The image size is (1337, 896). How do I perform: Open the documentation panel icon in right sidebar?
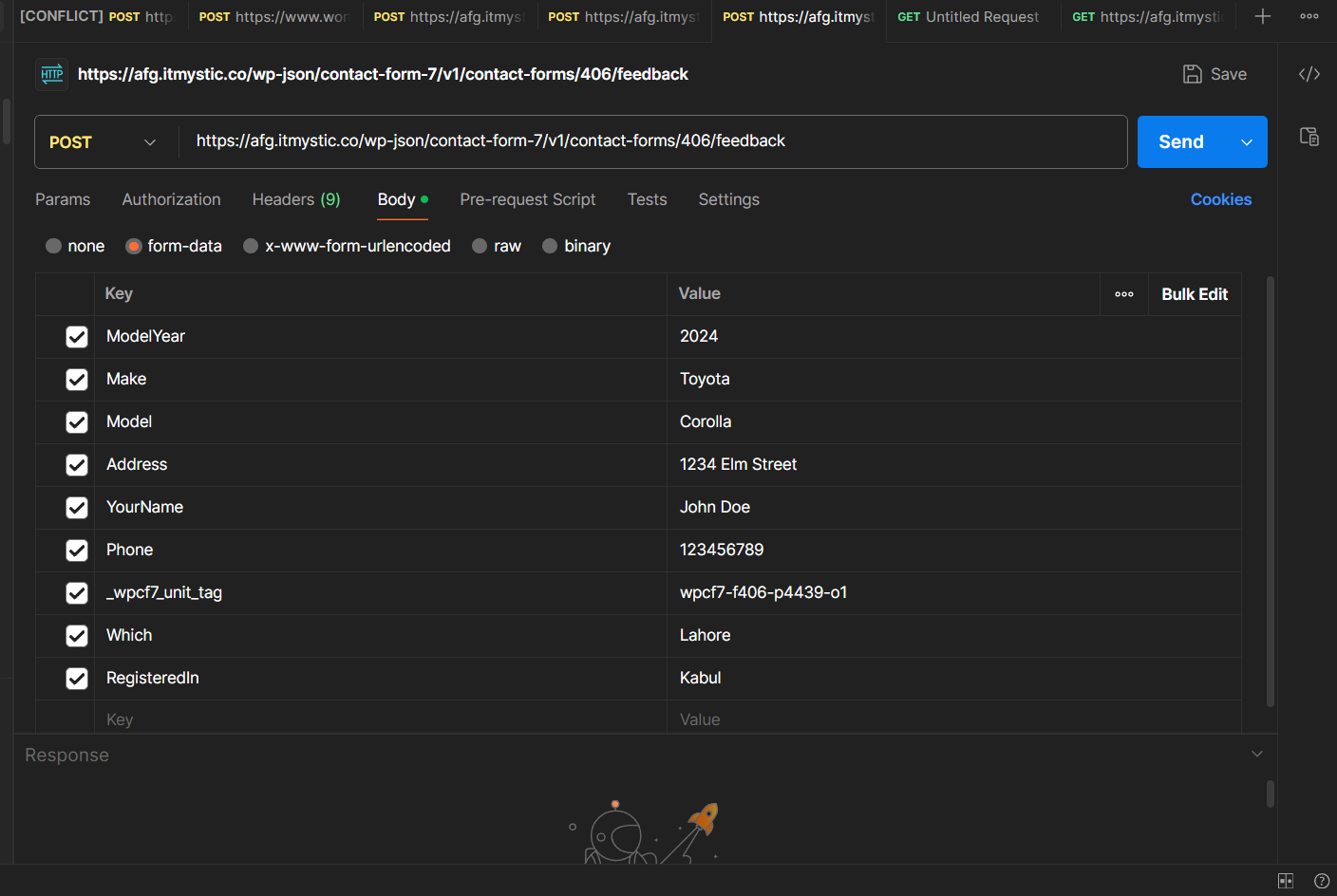[x=1309, y=137]
